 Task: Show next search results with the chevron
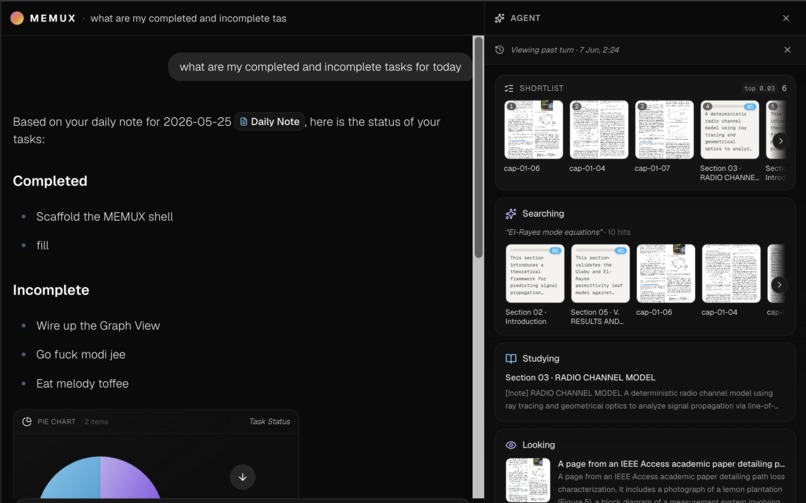click(779, 284)
